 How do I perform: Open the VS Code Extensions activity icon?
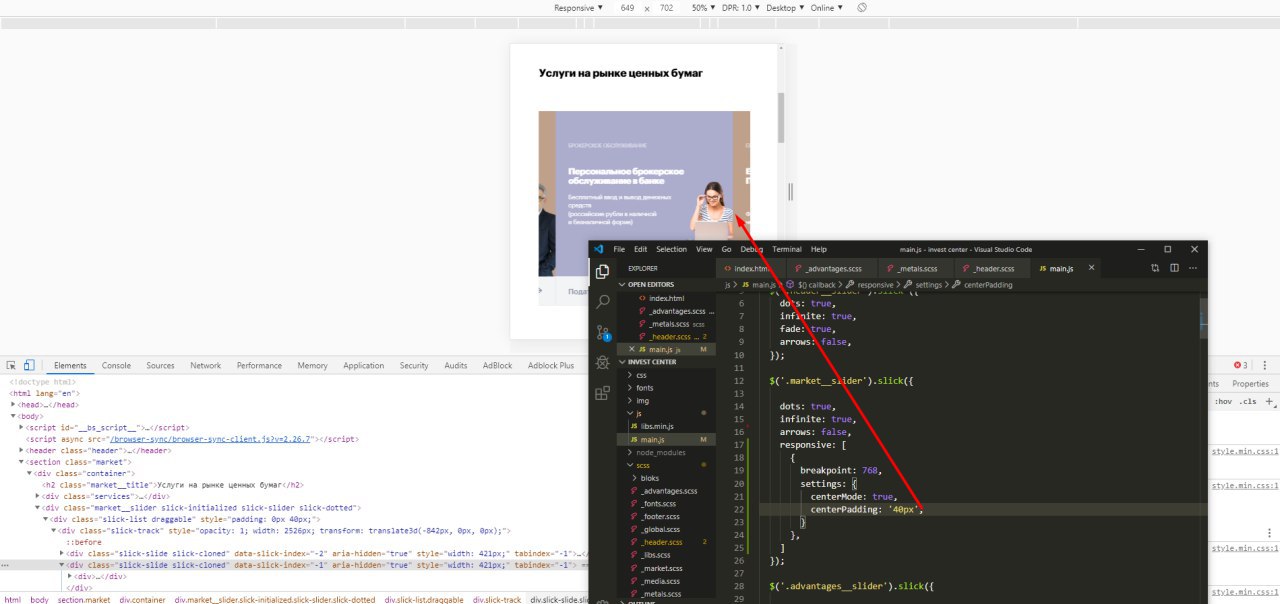(x=603, y=393)
